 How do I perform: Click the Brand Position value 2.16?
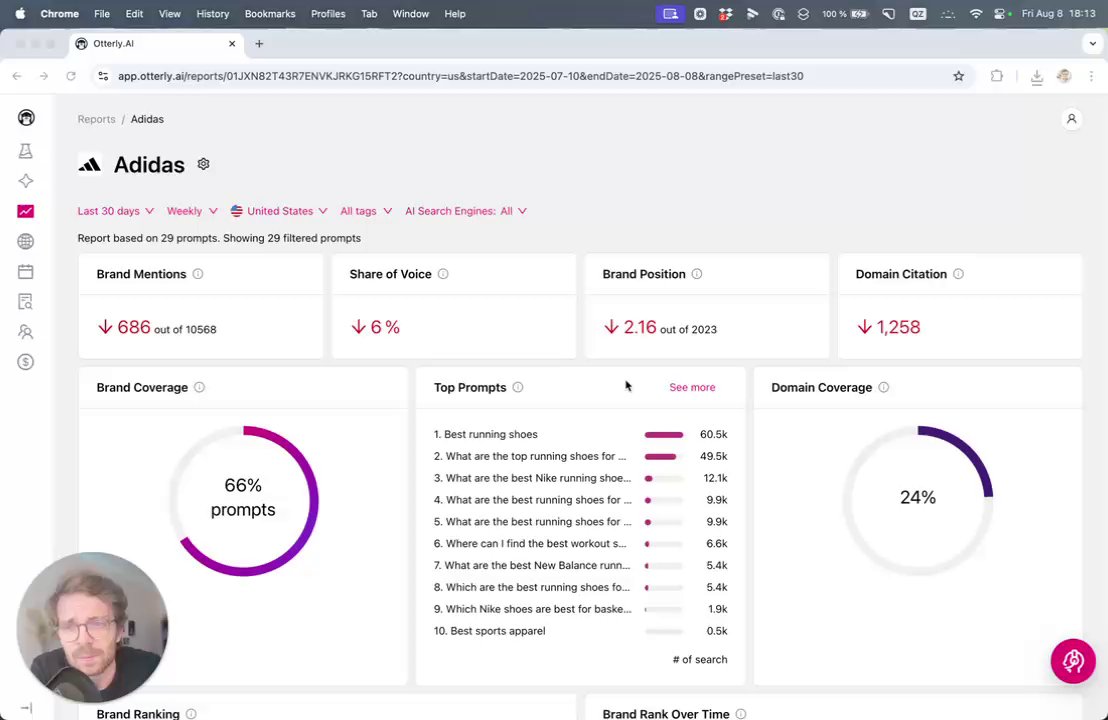pyautogui.click(x=640, y=327)
